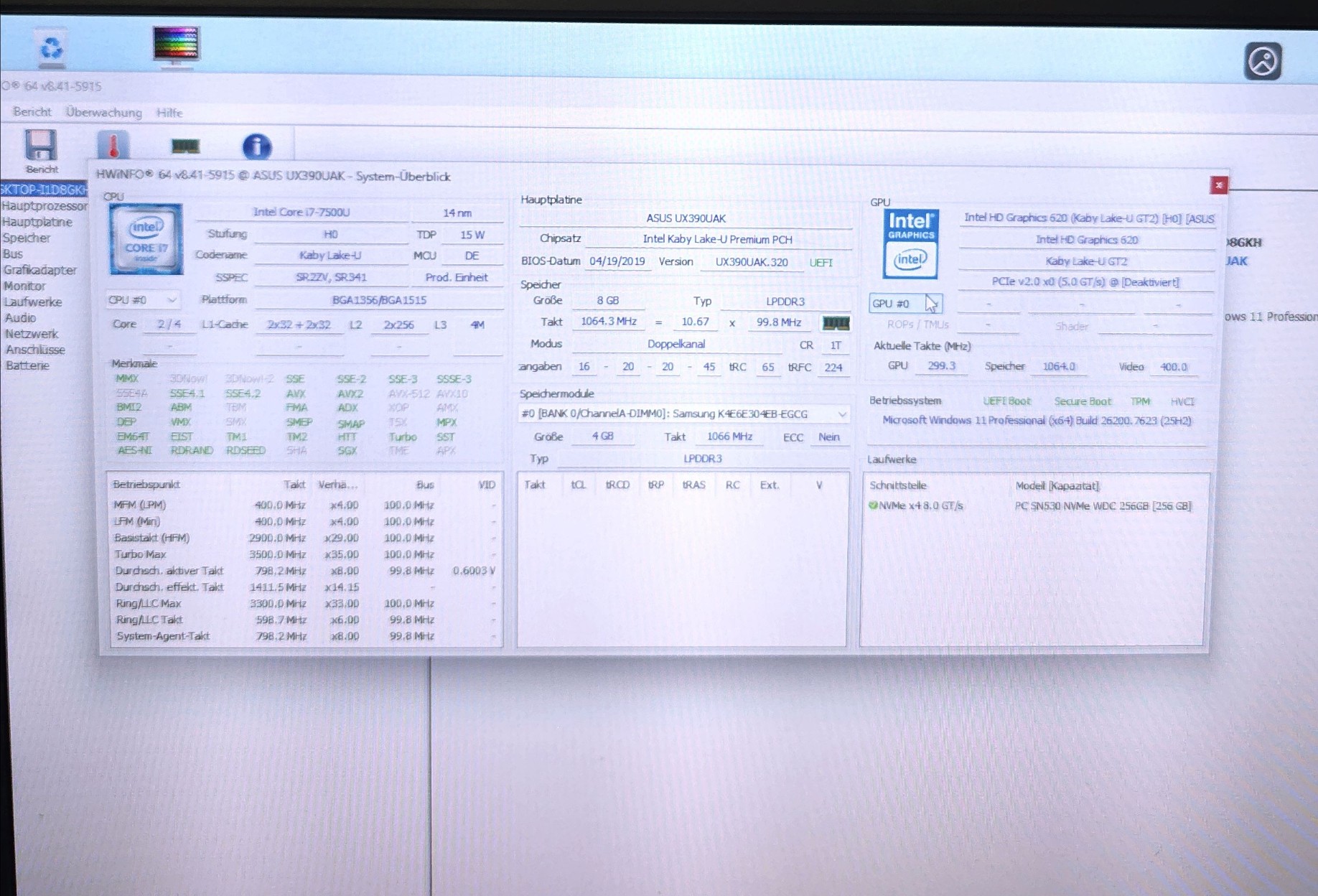The image size is (1318, 896).
Task: Select Monitor in the sidebar tree
Action: click(24, 286)
